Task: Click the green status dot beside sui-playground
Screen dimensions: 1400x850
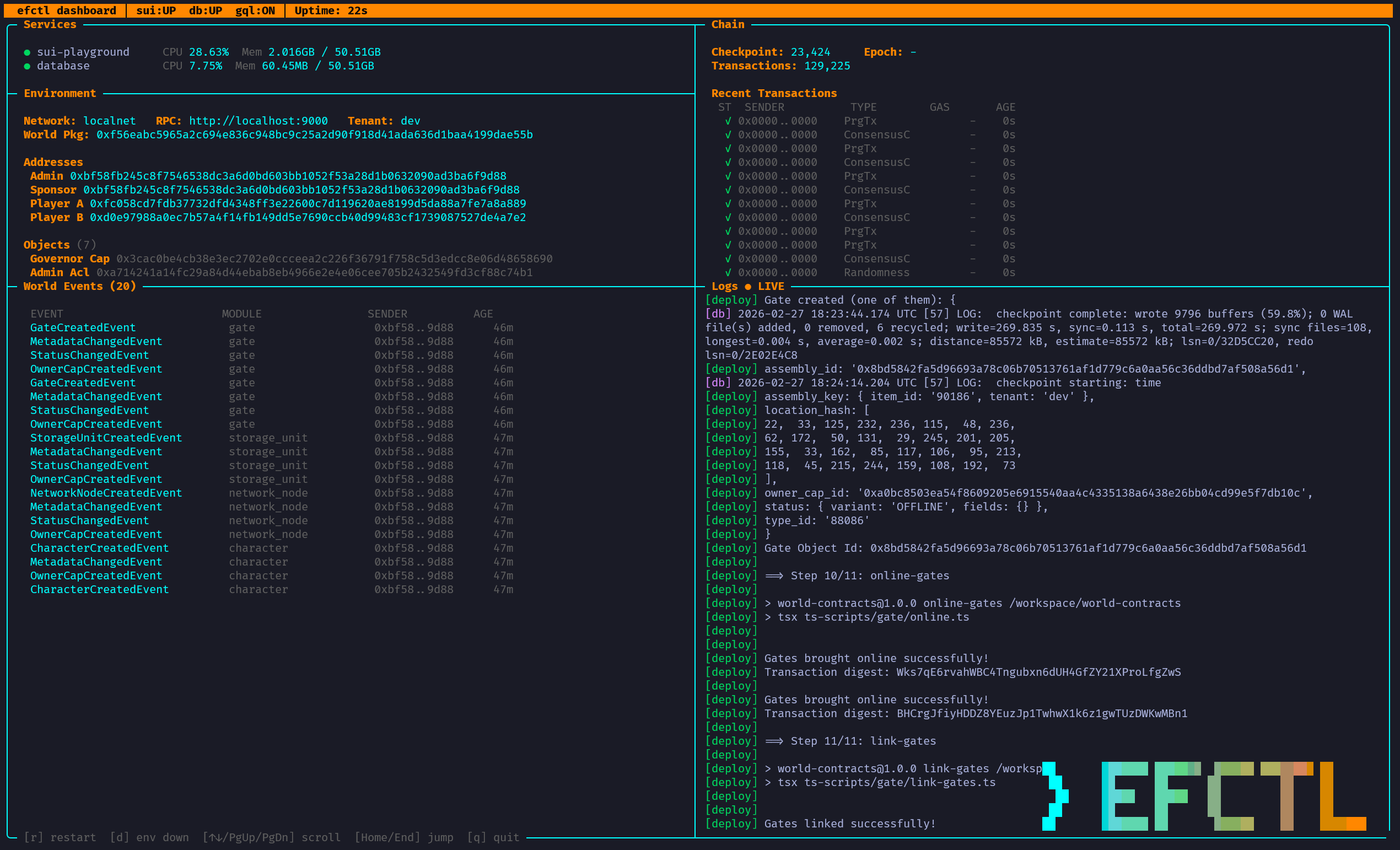Action: pyautogui.click(x=26, y=52)
